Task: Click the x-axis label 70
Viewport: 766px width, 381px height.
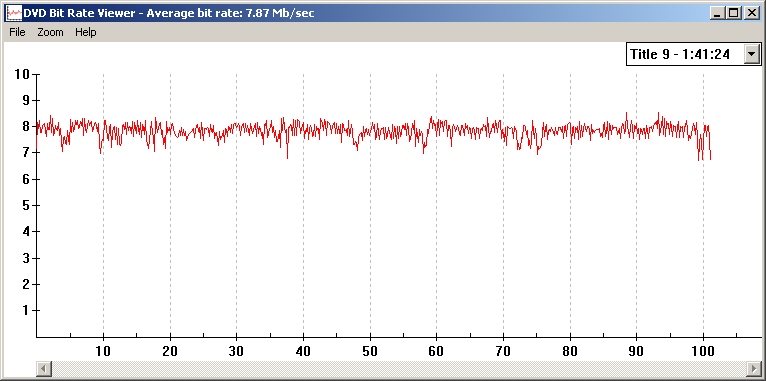Action: point(503,351)
